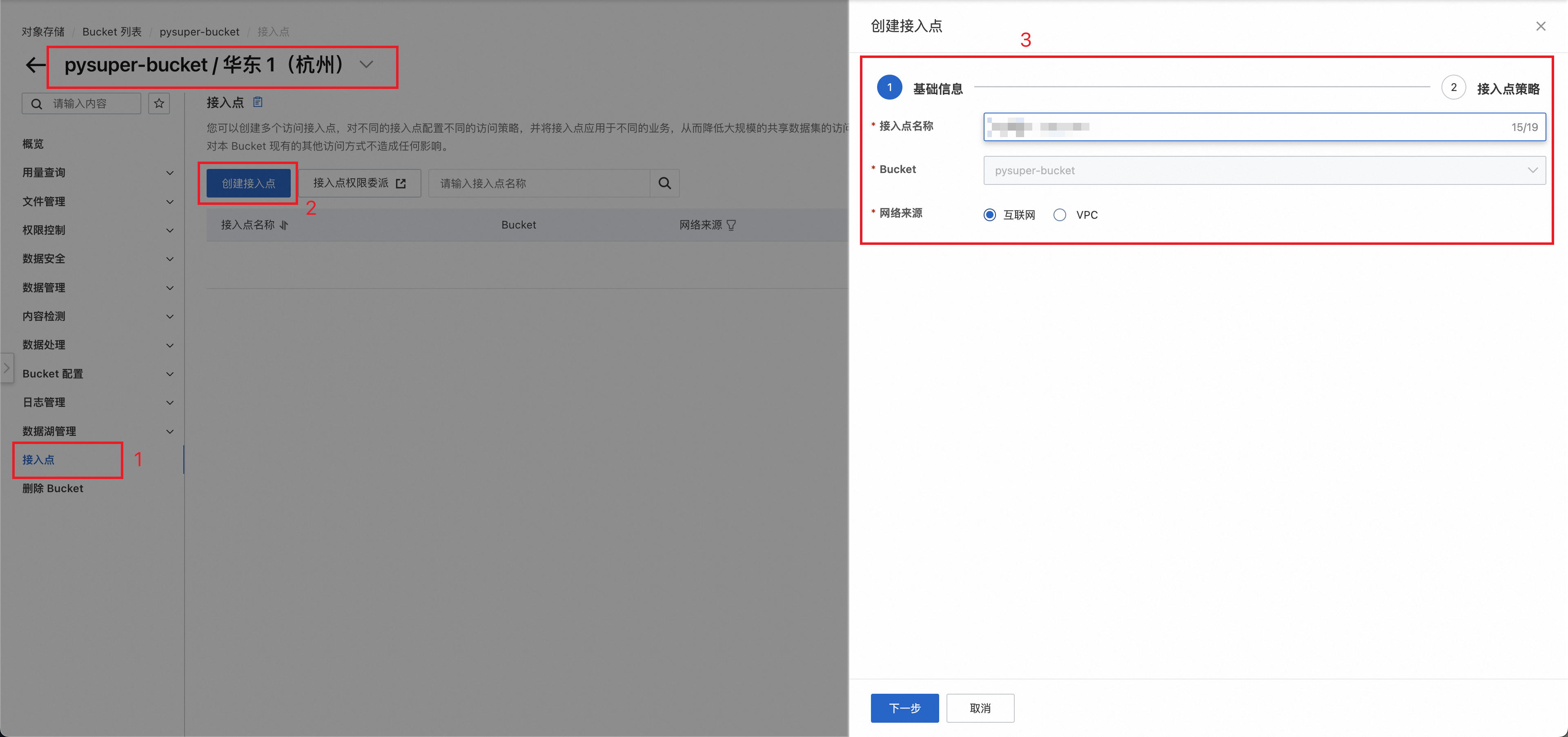Sort by 接入点名称 column icon
The width and height of the screenshot is (1568, 737).
tap(284, 225)
